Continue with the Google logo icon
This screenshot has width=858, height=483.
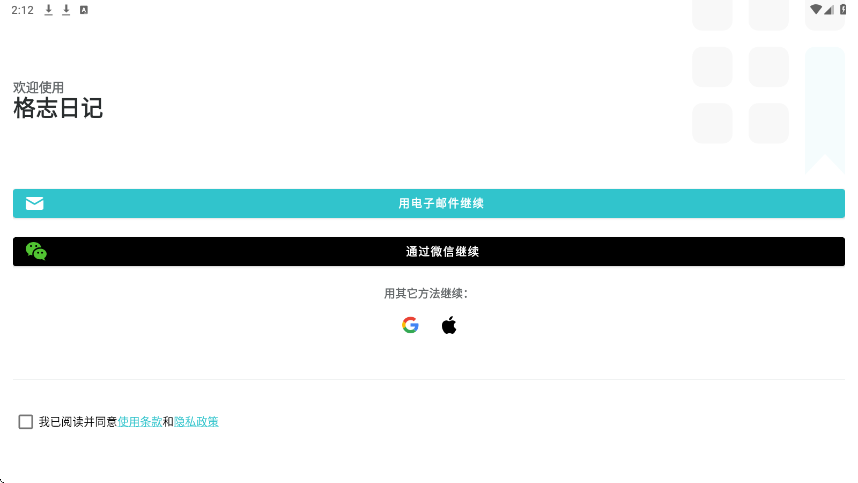tap(410, 325)
